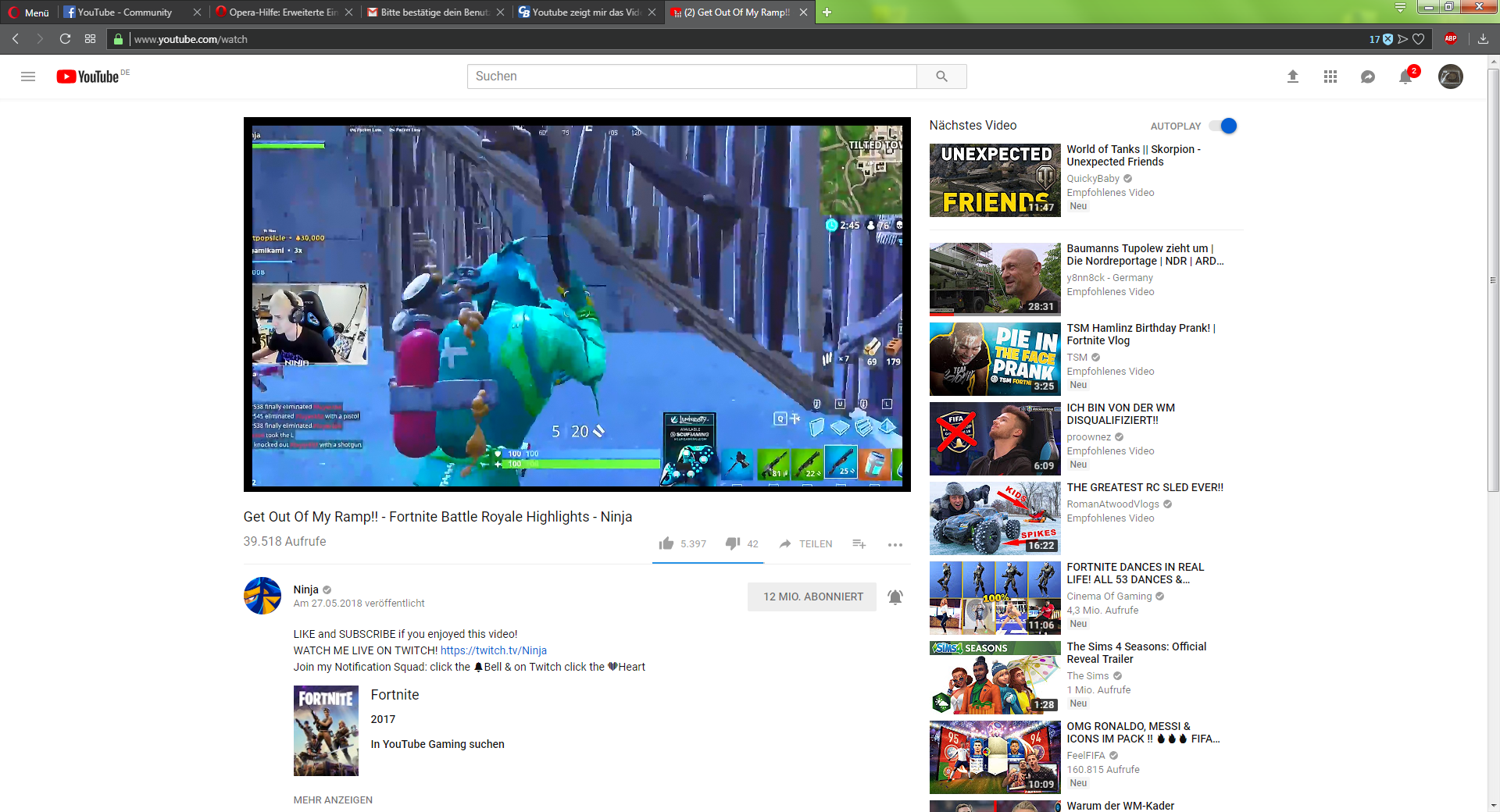
Task: Open Baumanns Tupolew zieht um thumbnail
Action: point(995,280)
